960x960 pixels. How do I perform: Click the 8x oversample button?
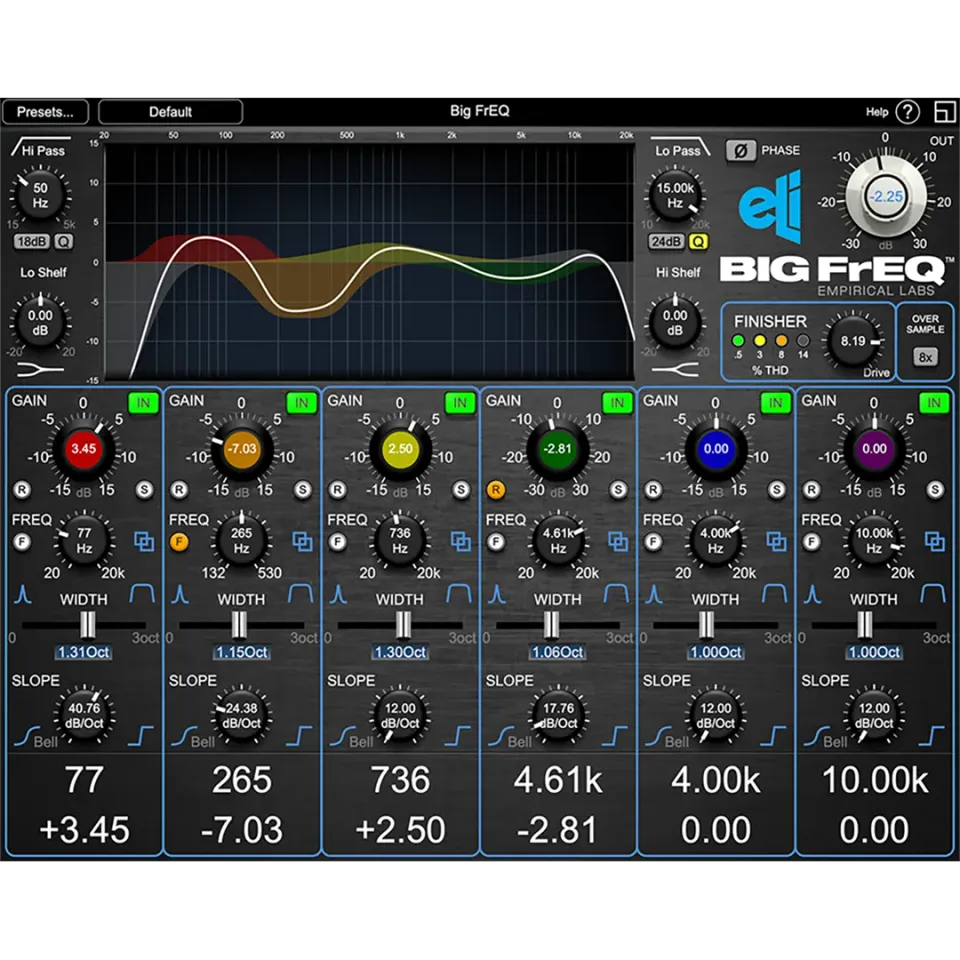pos(925,357)
